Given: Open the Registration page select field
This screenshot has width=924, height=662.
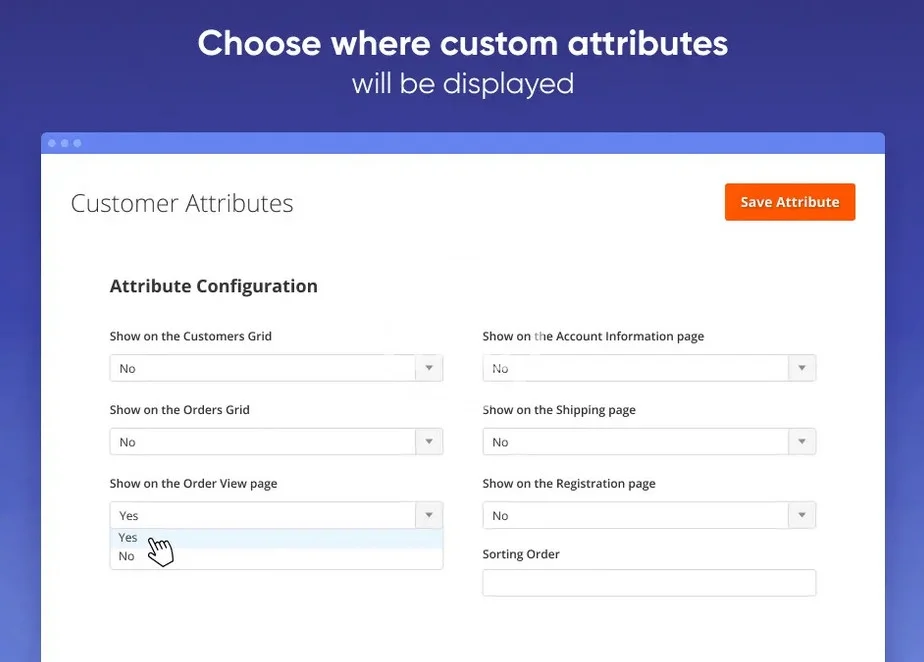Looking at the screenshot, I should click(x=635, y=516).
